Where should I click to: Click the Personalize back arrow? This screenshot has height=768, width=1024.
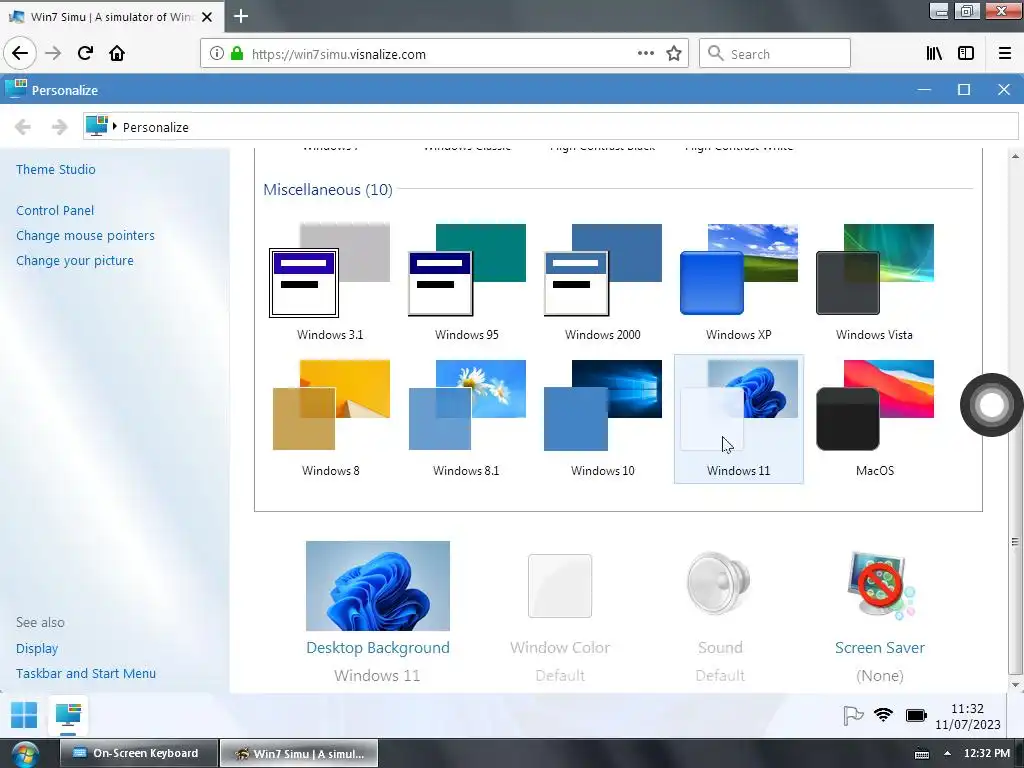[x=23, y=127]
